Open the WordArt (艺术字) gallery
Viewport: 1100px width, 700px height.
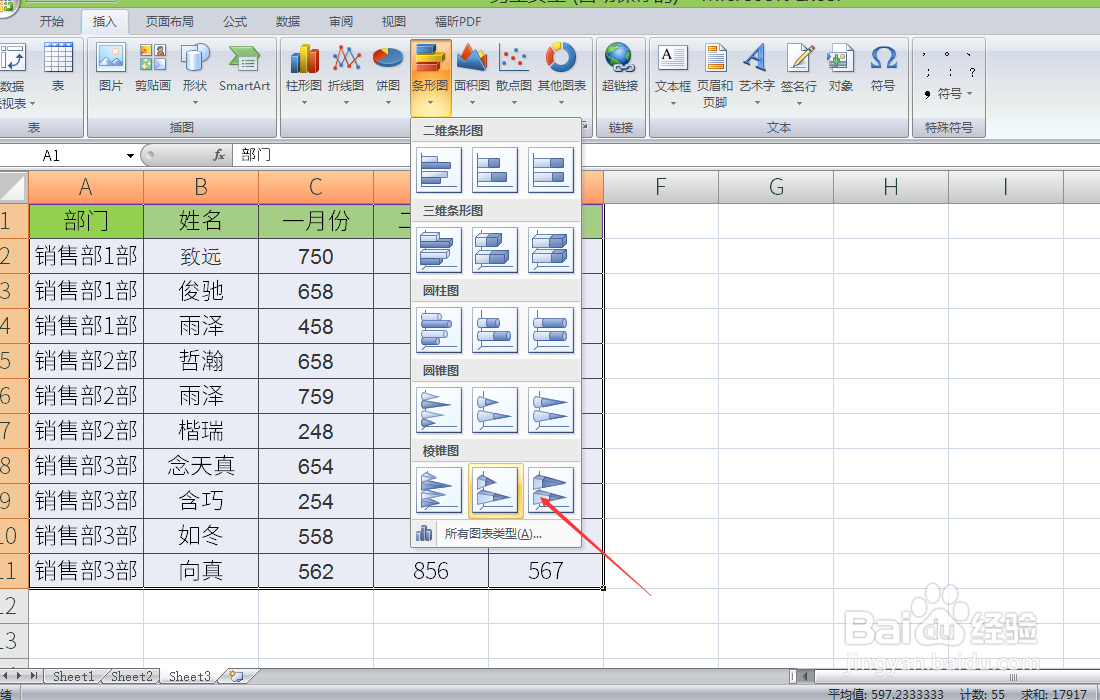click(x=756, y=74)
